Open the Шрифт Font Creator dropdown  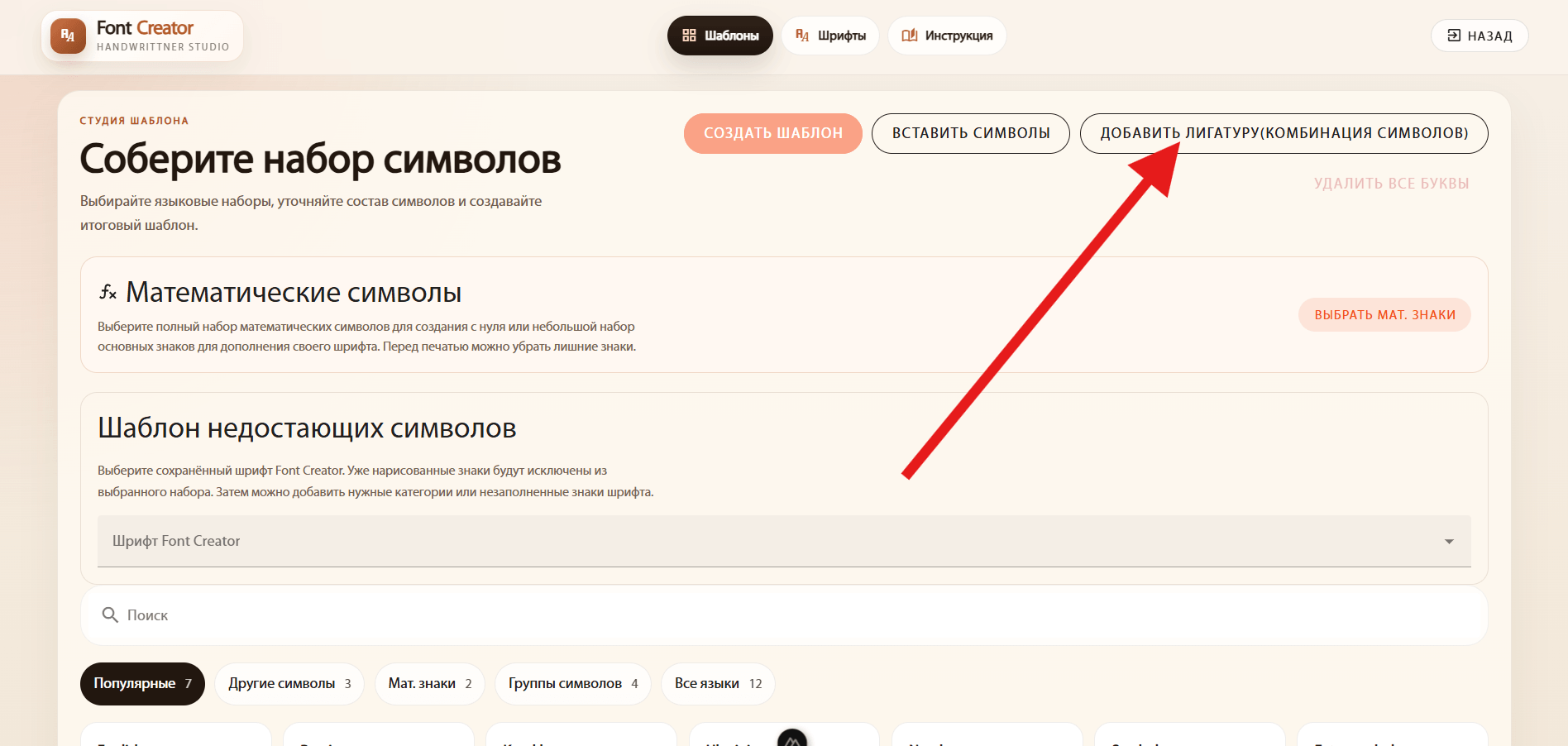coord(784,541)
